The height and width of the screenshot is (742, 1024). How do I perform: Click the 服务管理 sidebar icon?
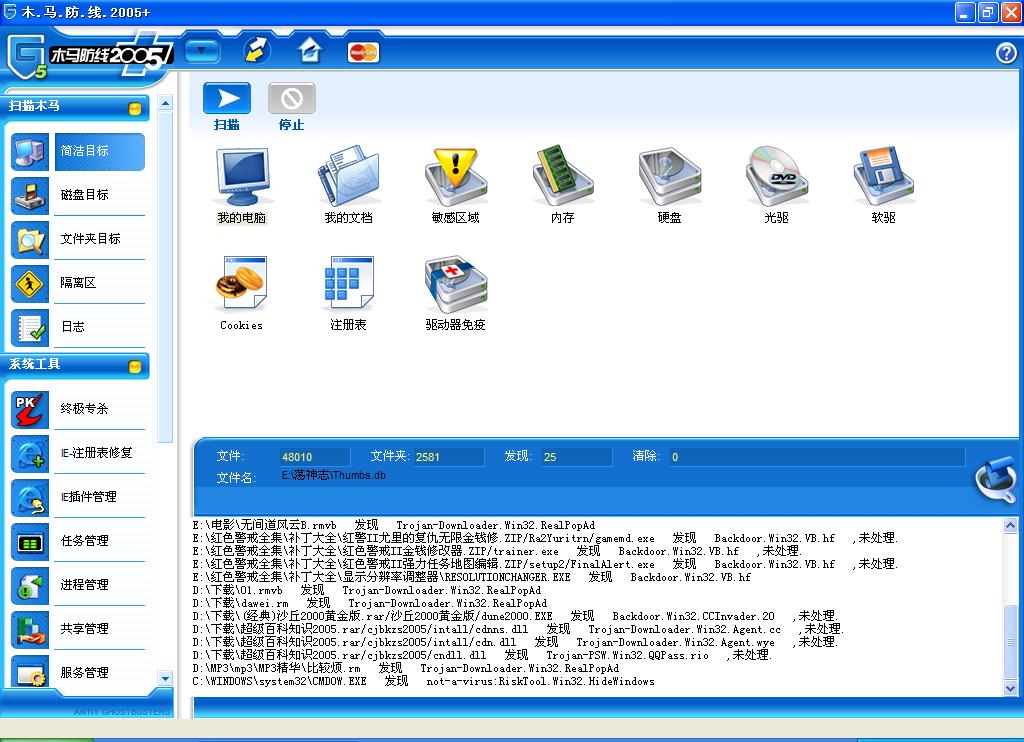30,671
